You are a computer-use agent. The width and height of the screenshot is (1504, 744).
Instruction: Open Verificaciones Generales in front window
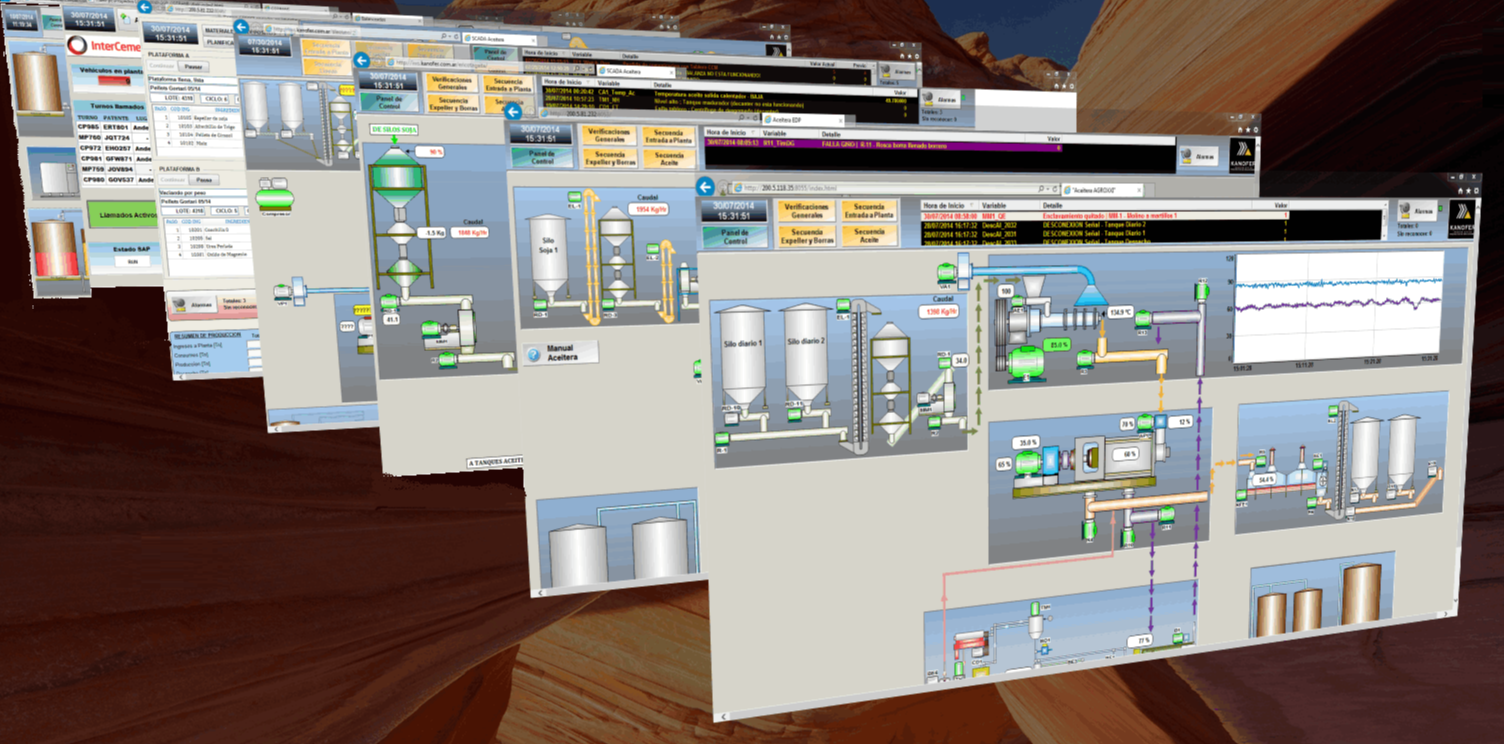pyautogui.click(x=806, y=211)
